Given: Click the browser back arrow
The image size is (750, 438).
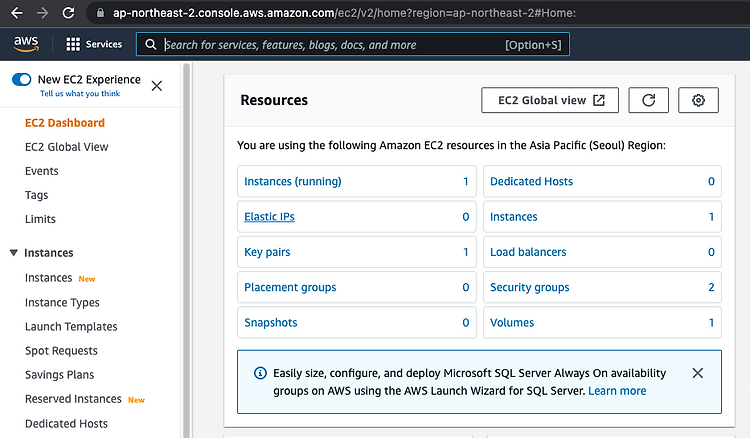Looking at the screenshot, I should tap(16, 13).
